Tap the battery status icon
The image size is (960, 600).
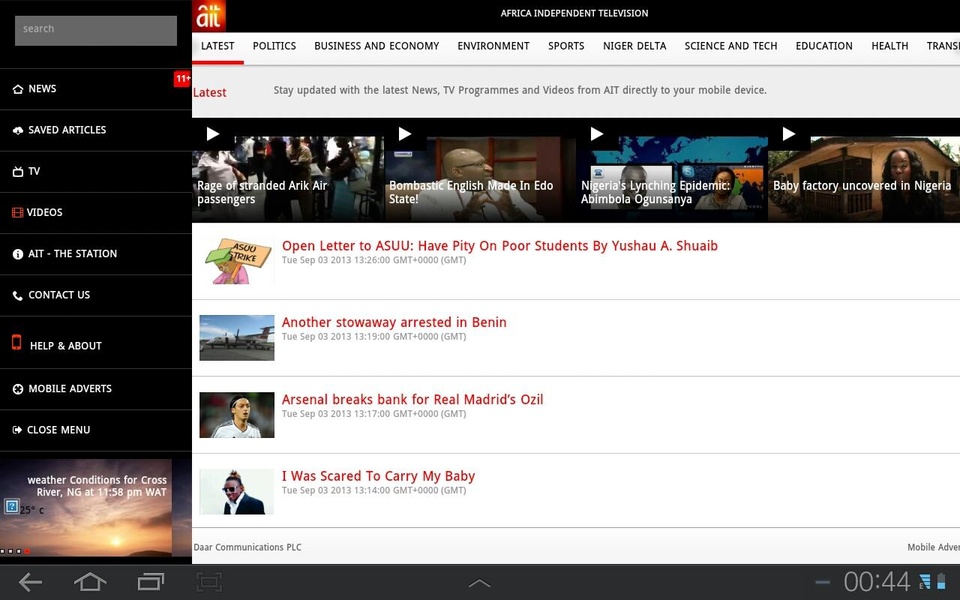[x=941, y=581]
